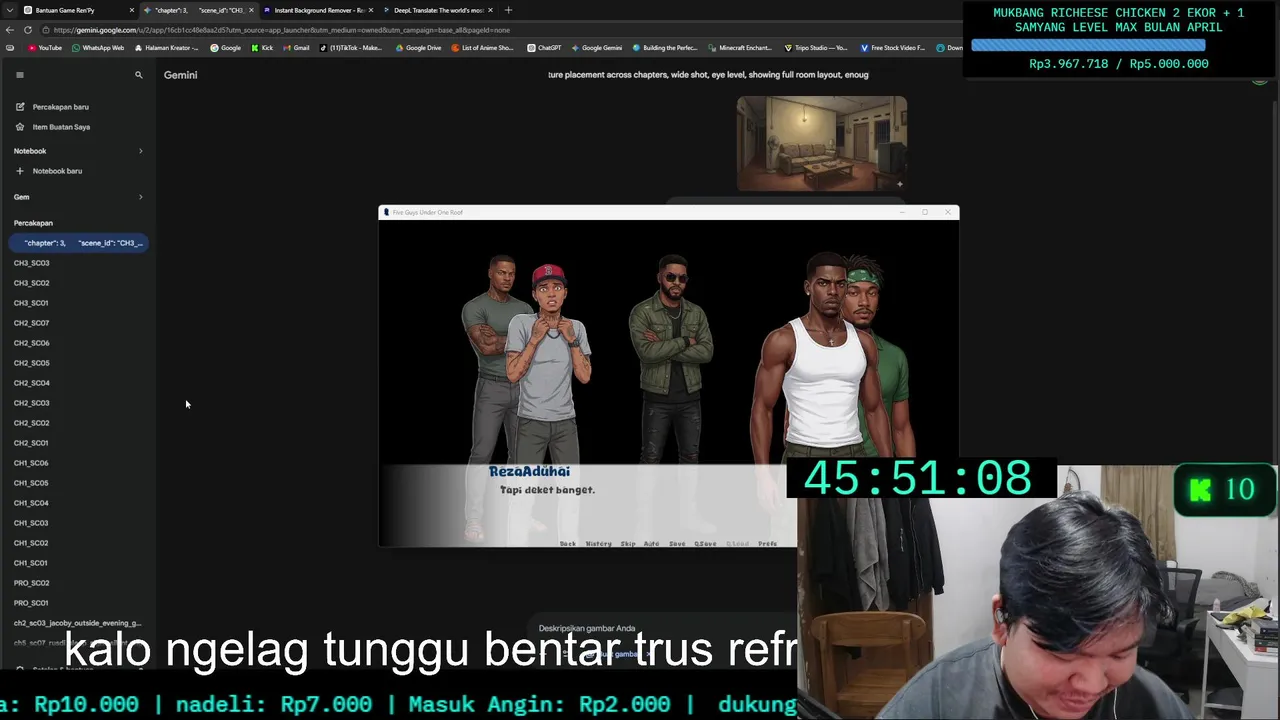
Task: Focus the browser address bar URL
Action: click(280, 30)
